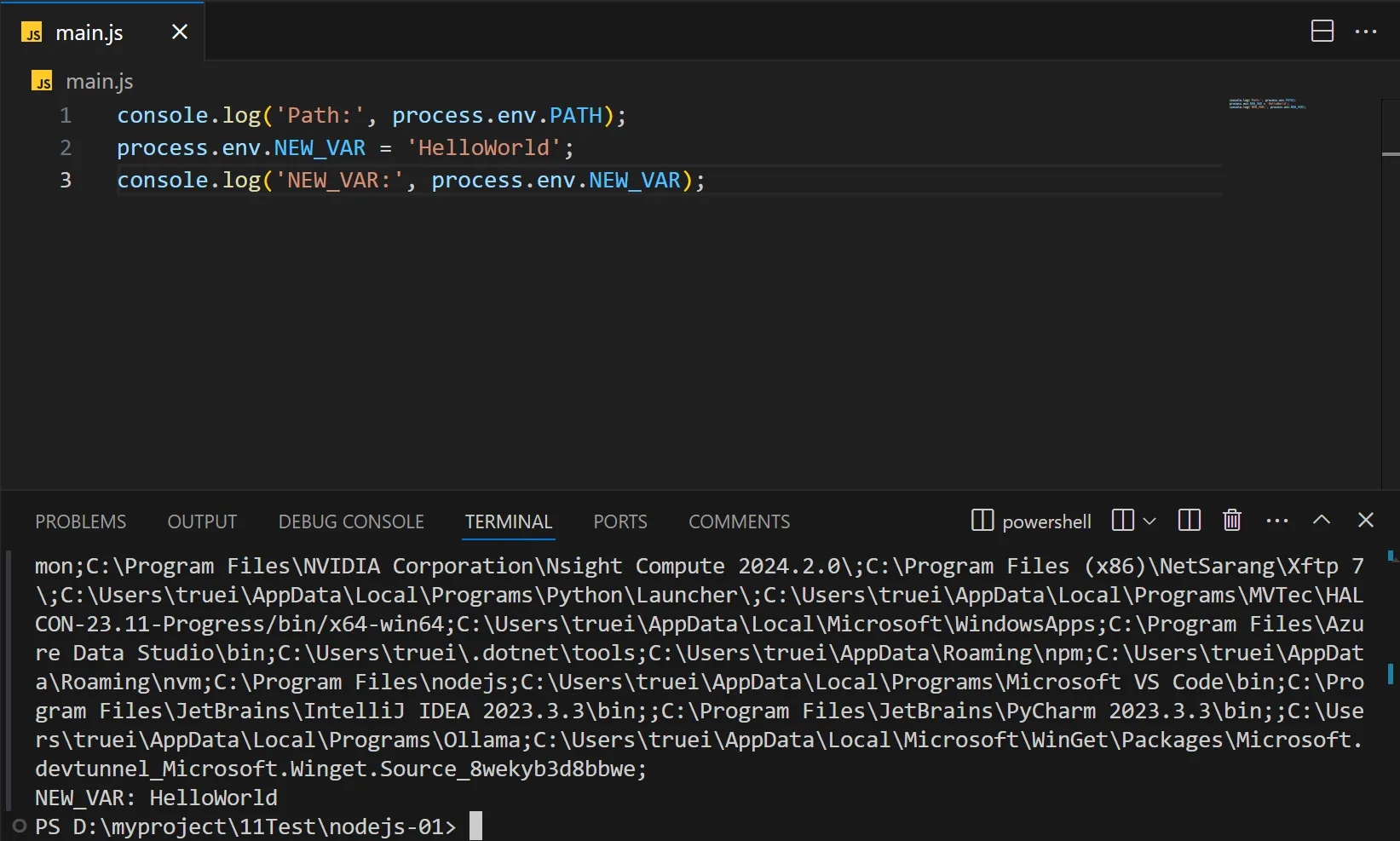
Task: Close the bottom panel
Action: 1366,520
